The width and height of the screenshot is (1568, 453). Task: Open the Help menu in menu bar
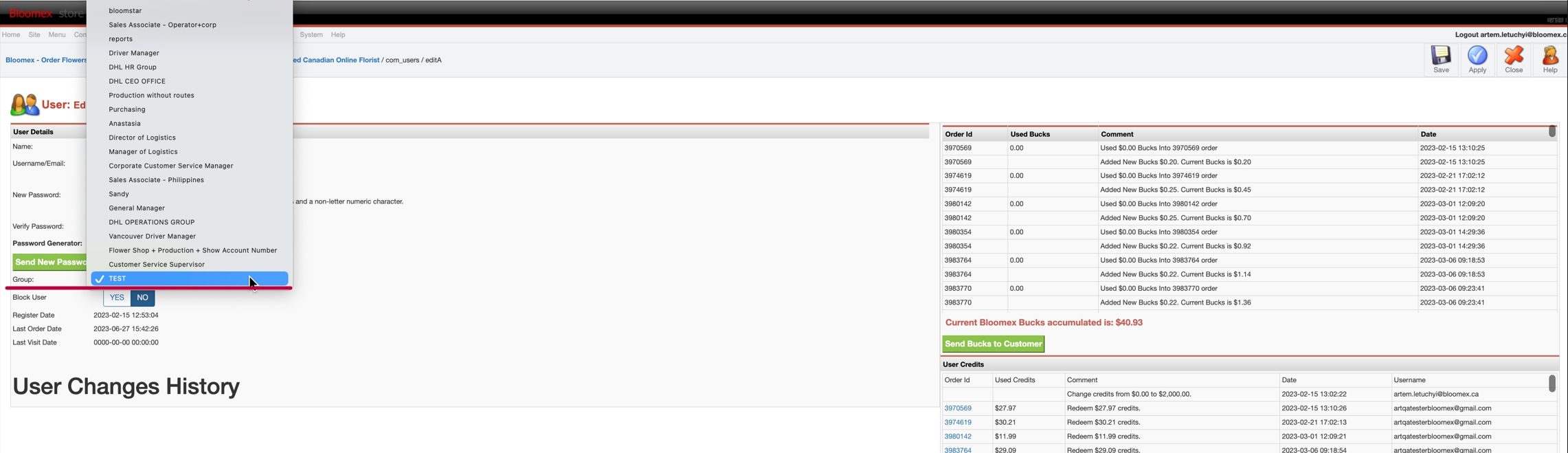pyautogui.click(x=338, y=34)
